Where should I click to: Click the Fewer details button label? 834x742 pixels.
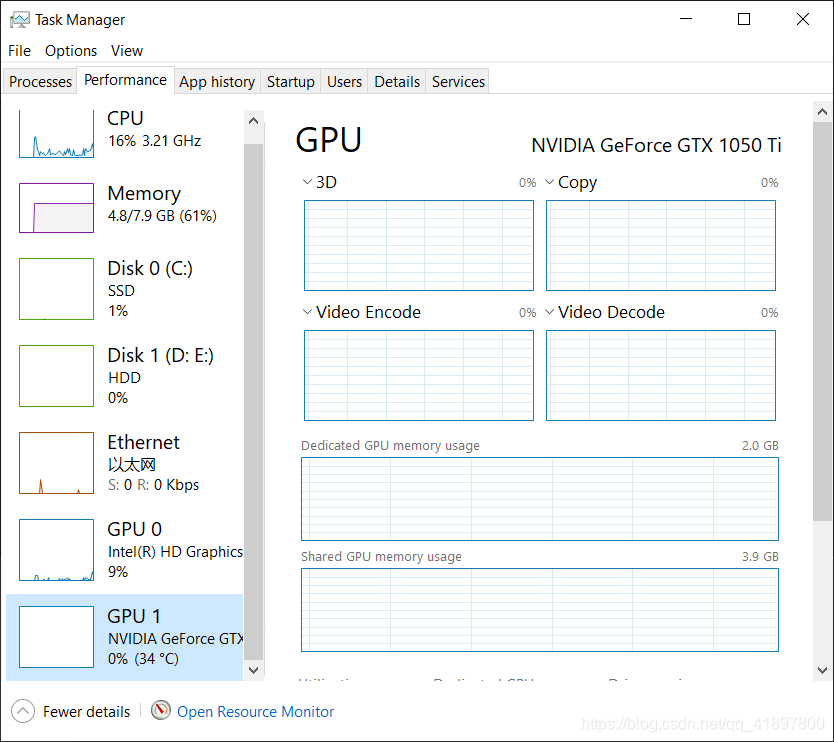tap(86, 712)
